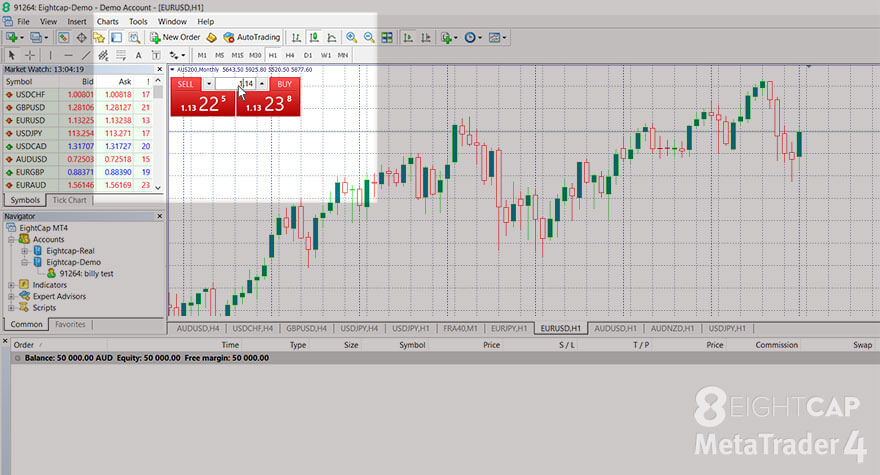The image size is (880, 475).
Task: Click the volume field in one-click panel
Action: 235,84
